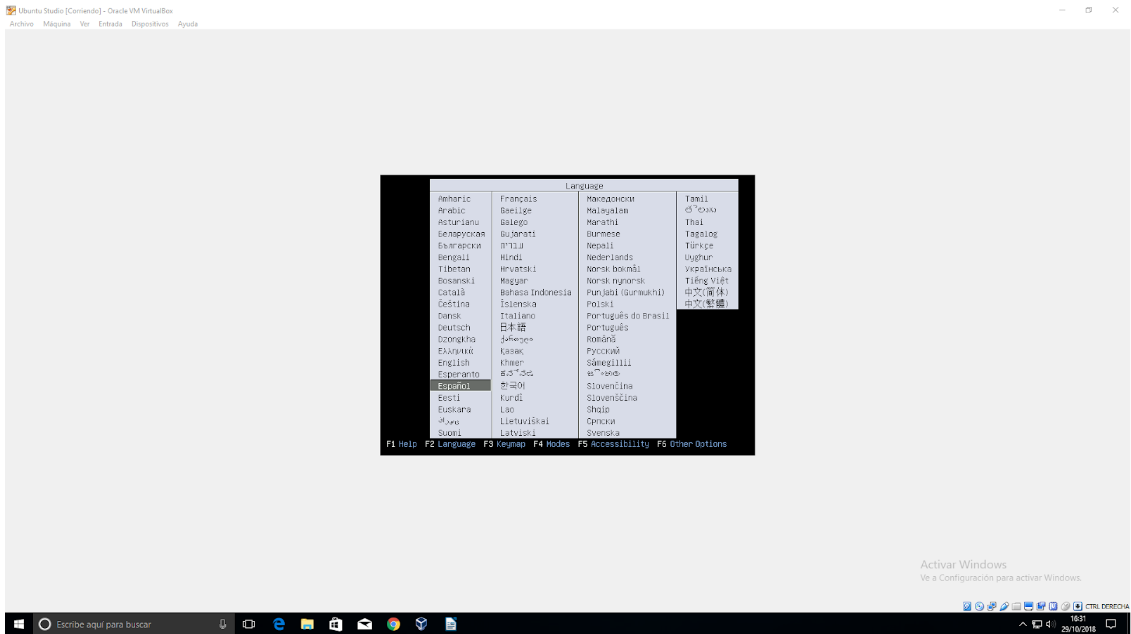The image size is (1131, 634).
Task: Click the Windows search input field
Action: (x=130, y=624)
